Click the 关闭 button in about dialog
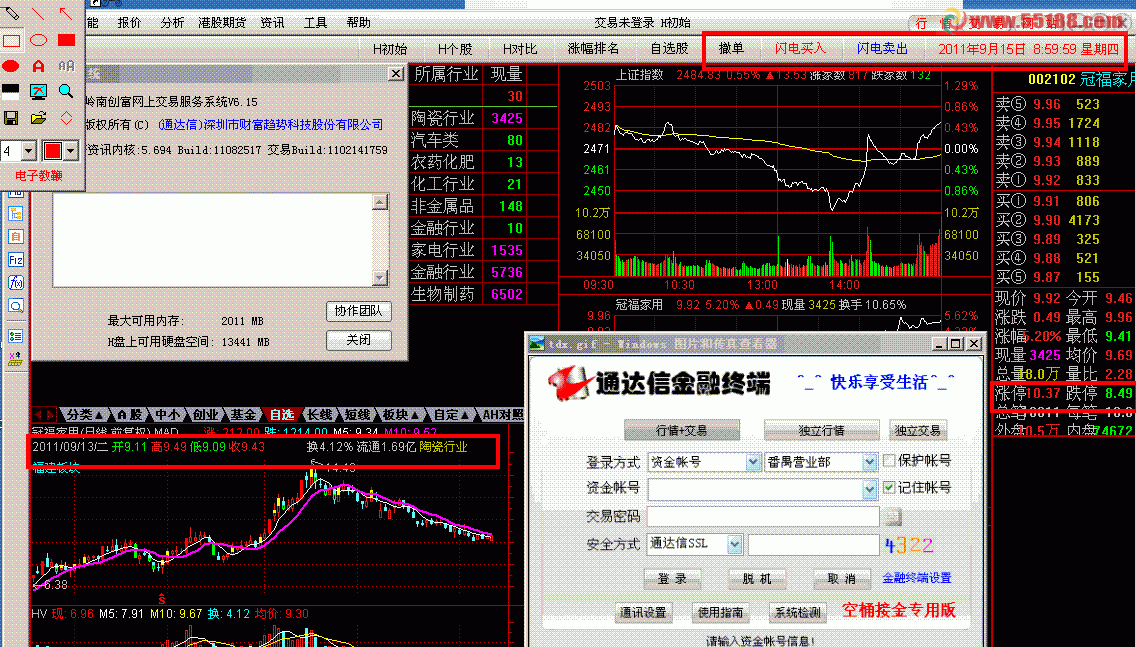1136x647 pixels. [x=359, y=340]
